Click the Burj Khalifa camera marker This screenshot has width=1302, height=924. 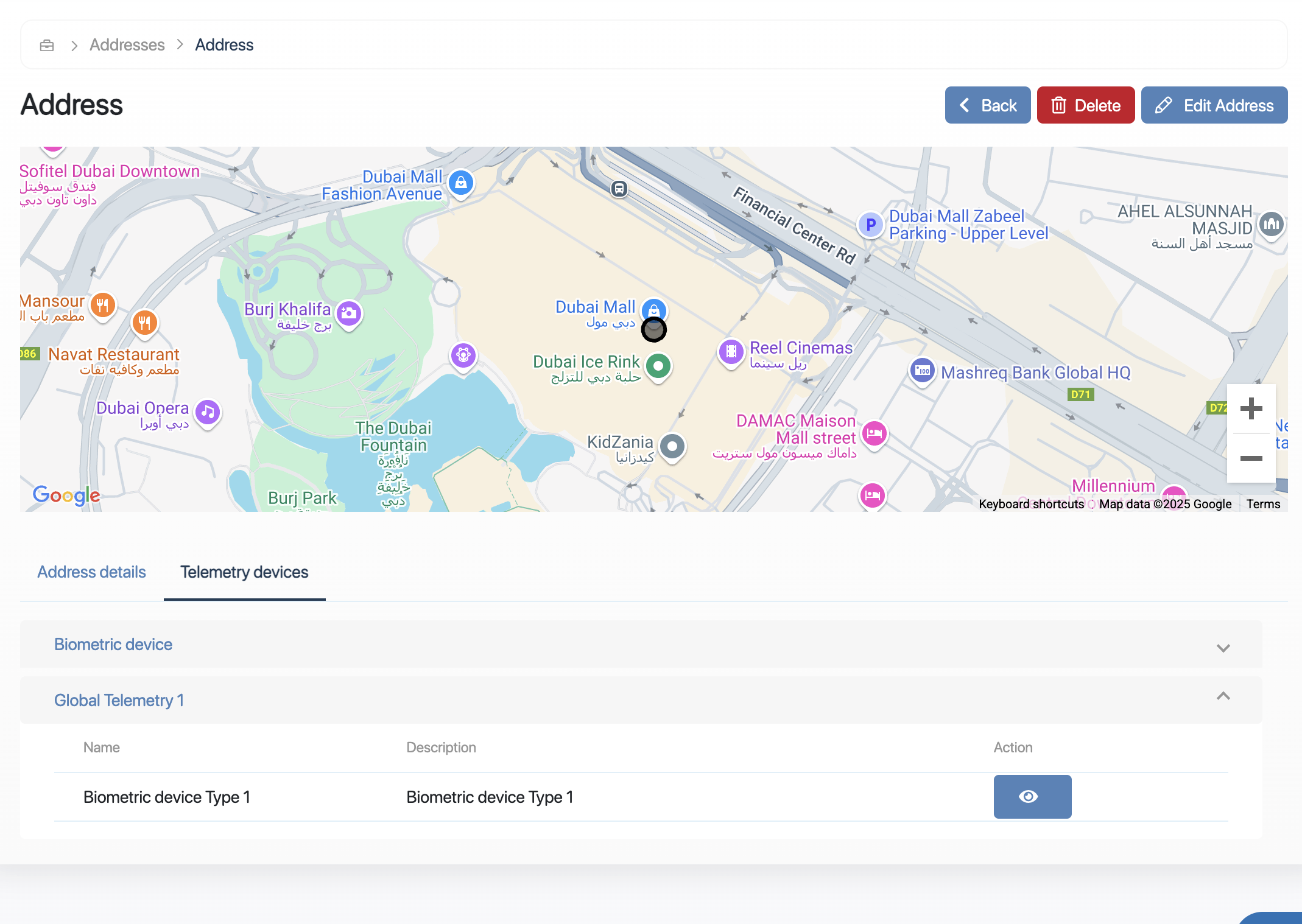(x=349, y=313)
